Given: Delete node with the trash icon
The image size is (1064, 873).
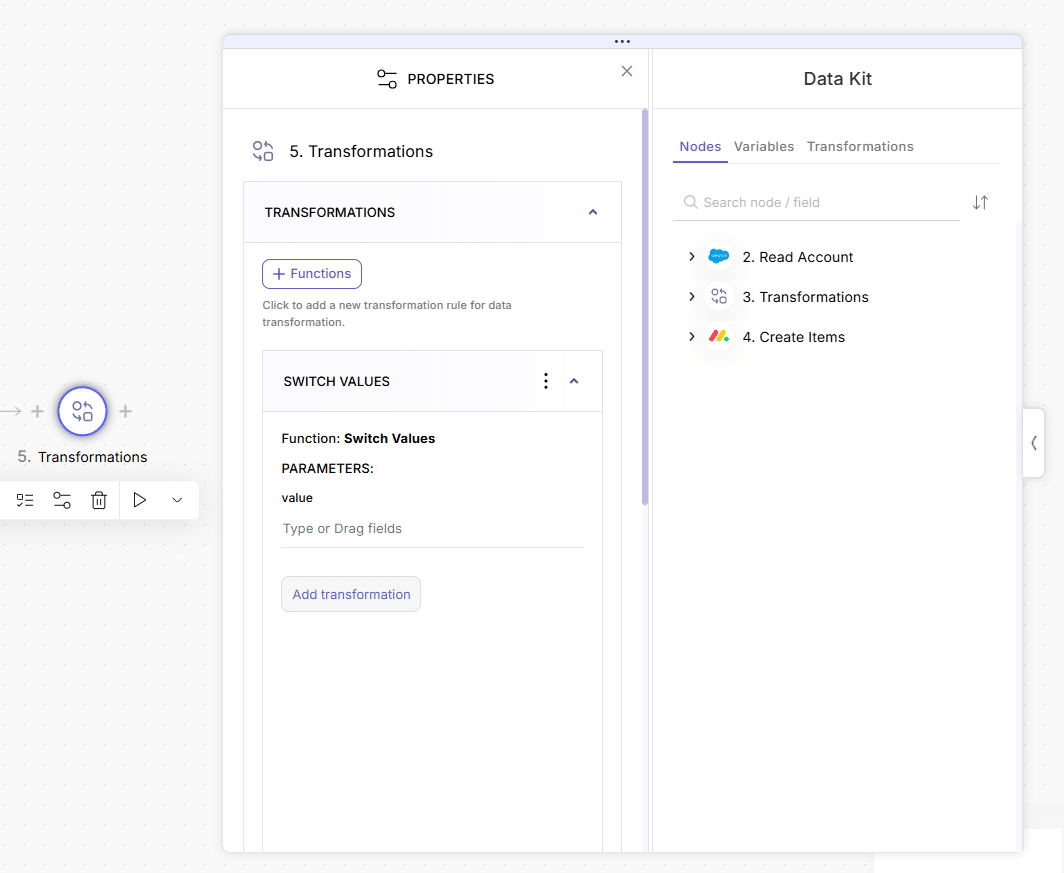Looking at the screenshot, I should [x=99, y=501].
